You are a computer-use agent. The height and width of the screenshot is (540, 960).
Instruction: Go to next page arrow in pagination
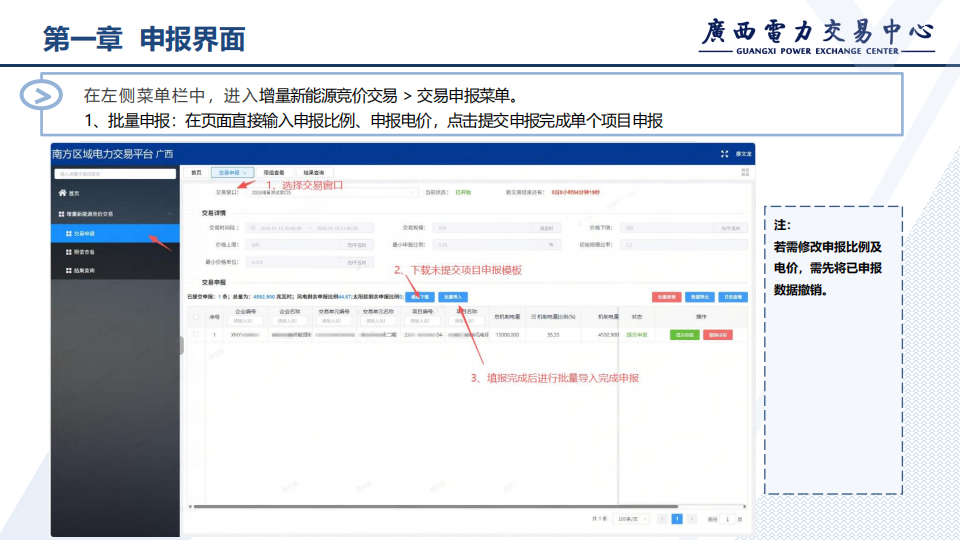pos(691,519)
